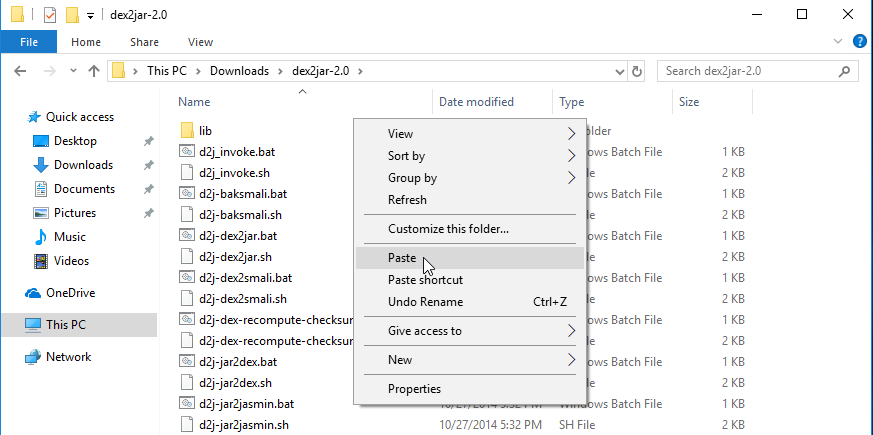Switch to the Share ribbon tab

[x=144, y=42]
